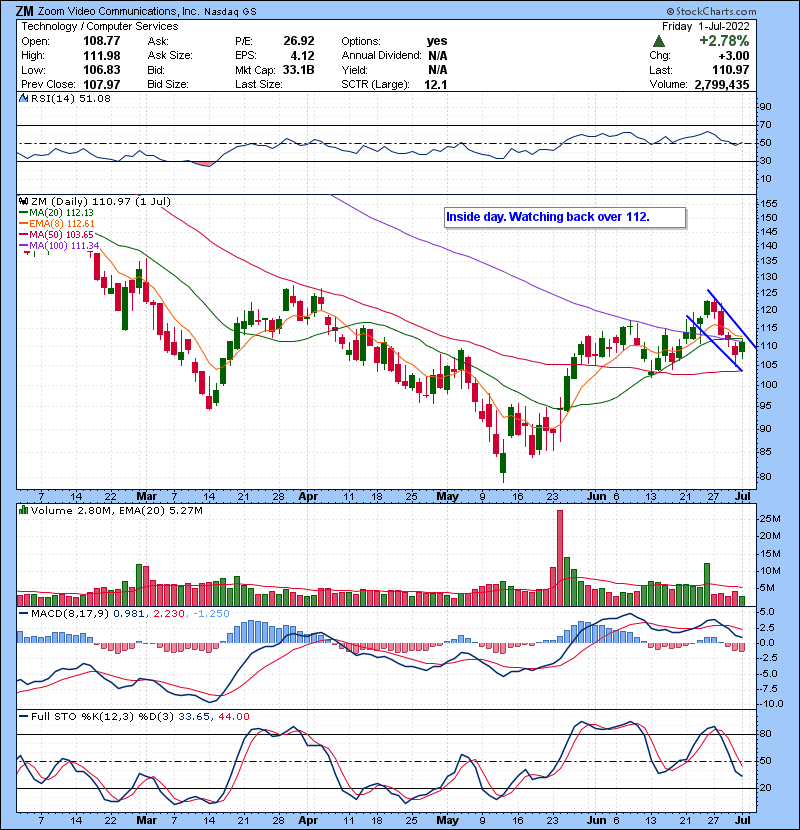Screen dimensions: 800x830
Task: Click the candlestick icon beside ZM (Daily)
Action: click(23, 202)
